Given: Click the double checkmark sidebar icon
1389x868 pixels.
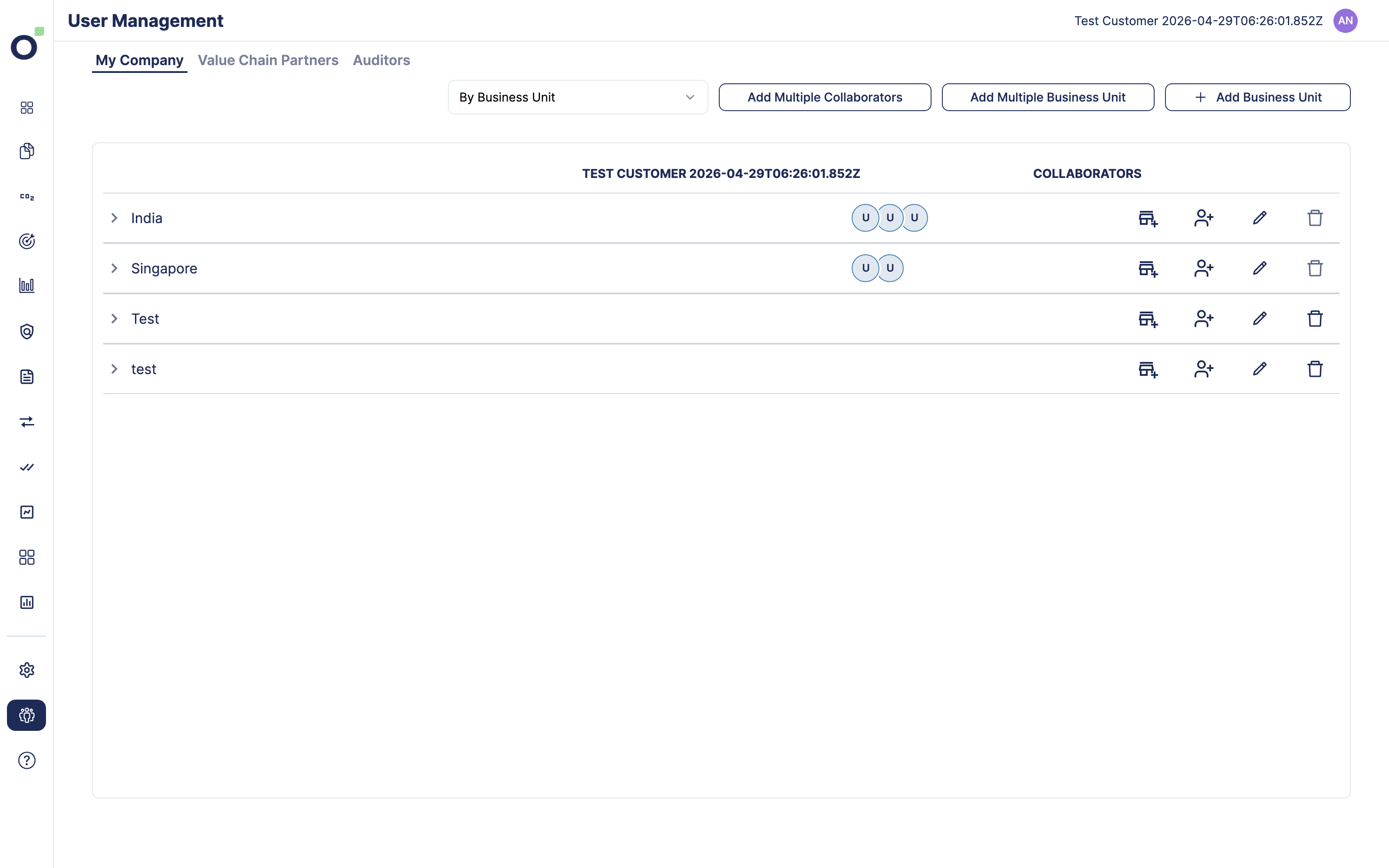Looking at the screenshot, I should [x=27, y=467].
